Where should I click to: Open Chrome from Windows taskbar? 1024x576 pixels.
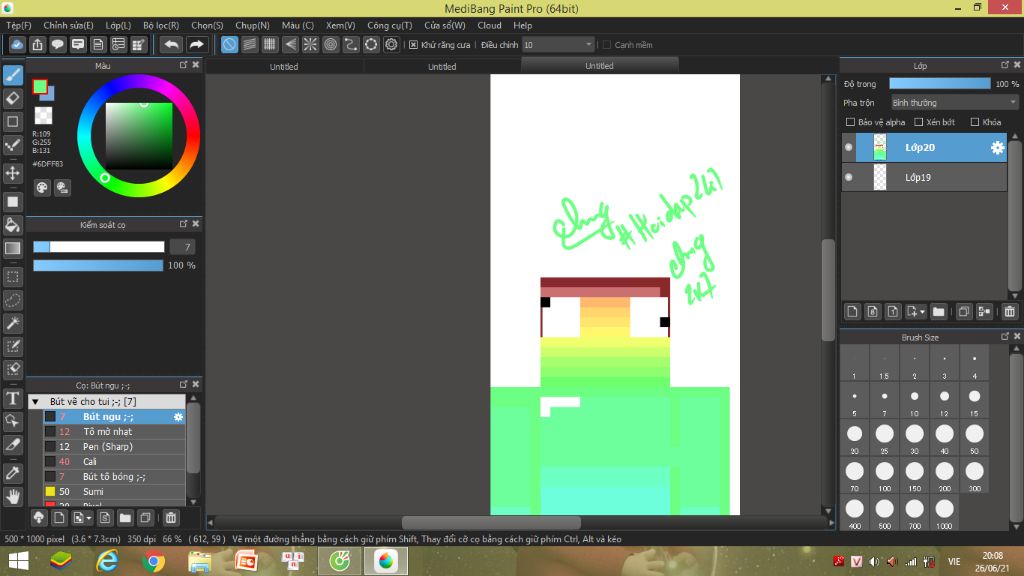click(x=153, y=561)
